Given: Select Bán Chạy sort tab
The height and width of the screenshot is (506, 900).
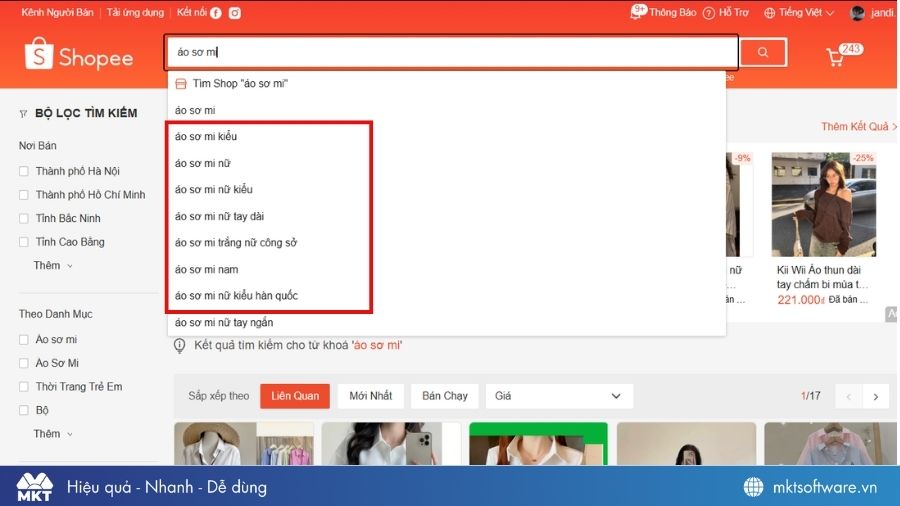Looking at the screenshot, I should [x=445, y=396].
